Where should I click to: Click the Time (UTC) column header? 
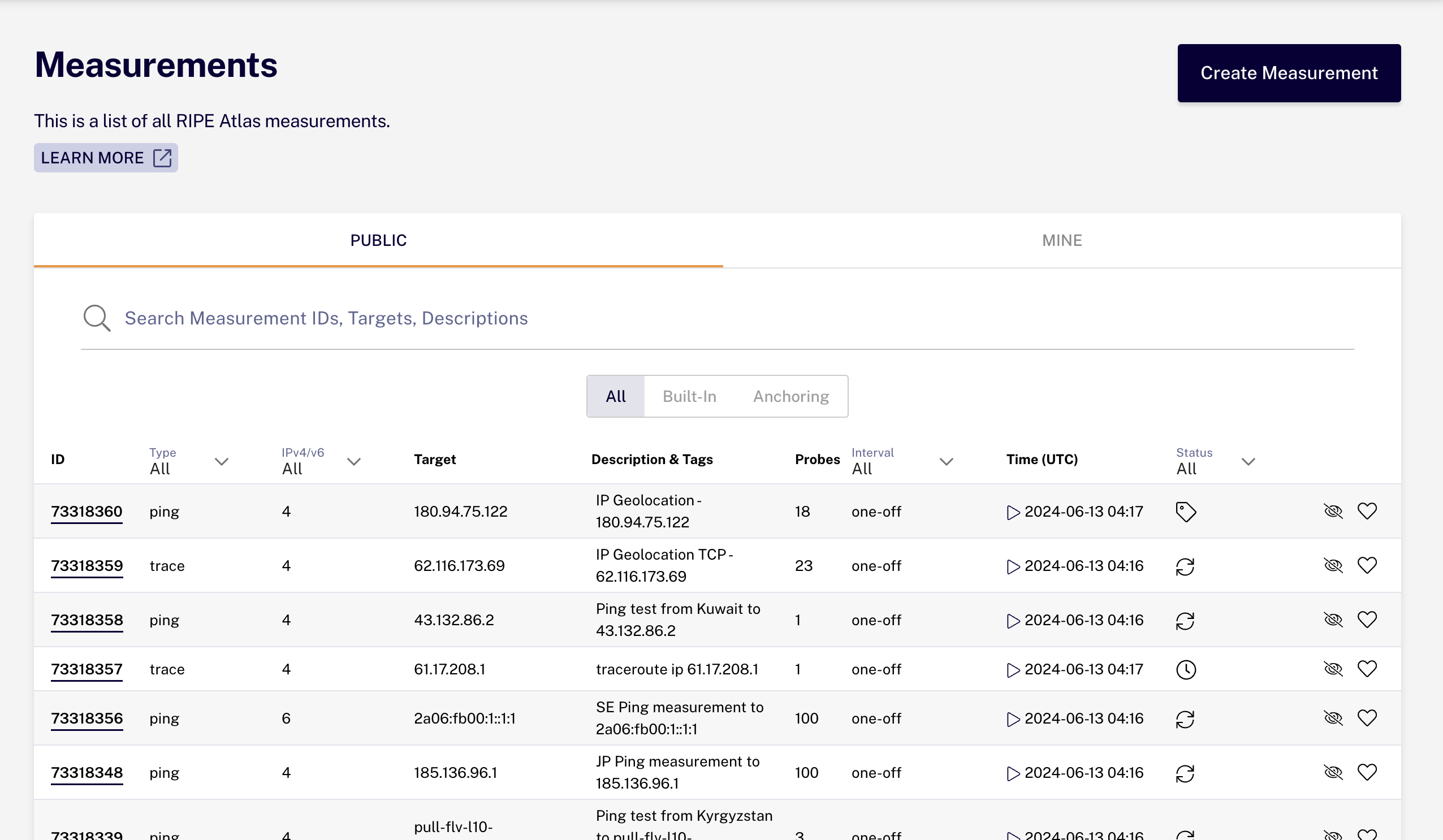1042,459
